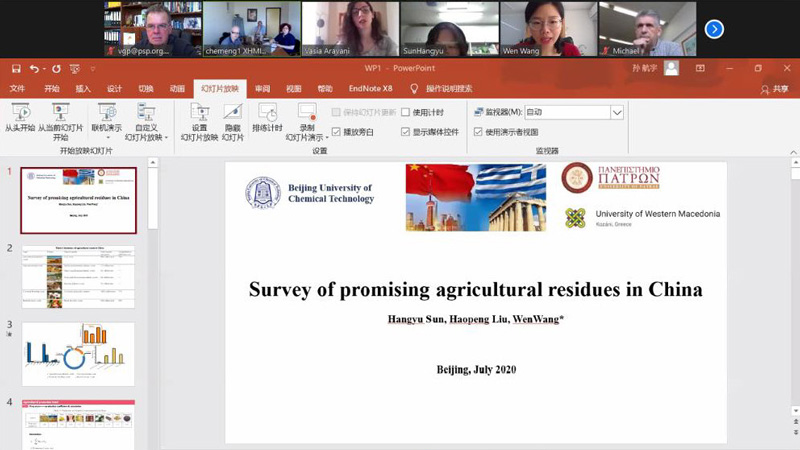The height and width of the screenshot is (450, 800).
Task: Click the Share button (共享)
Action: (774, 88)
